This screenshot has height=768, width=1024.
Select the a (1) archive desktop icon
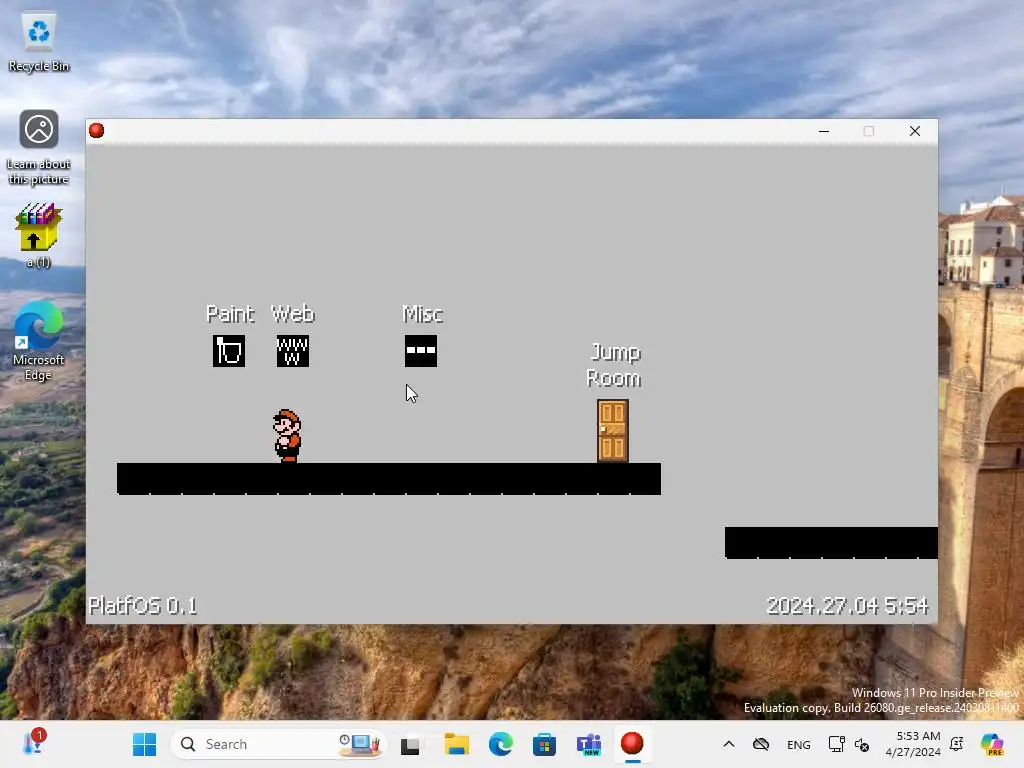[x=39, y=236]
